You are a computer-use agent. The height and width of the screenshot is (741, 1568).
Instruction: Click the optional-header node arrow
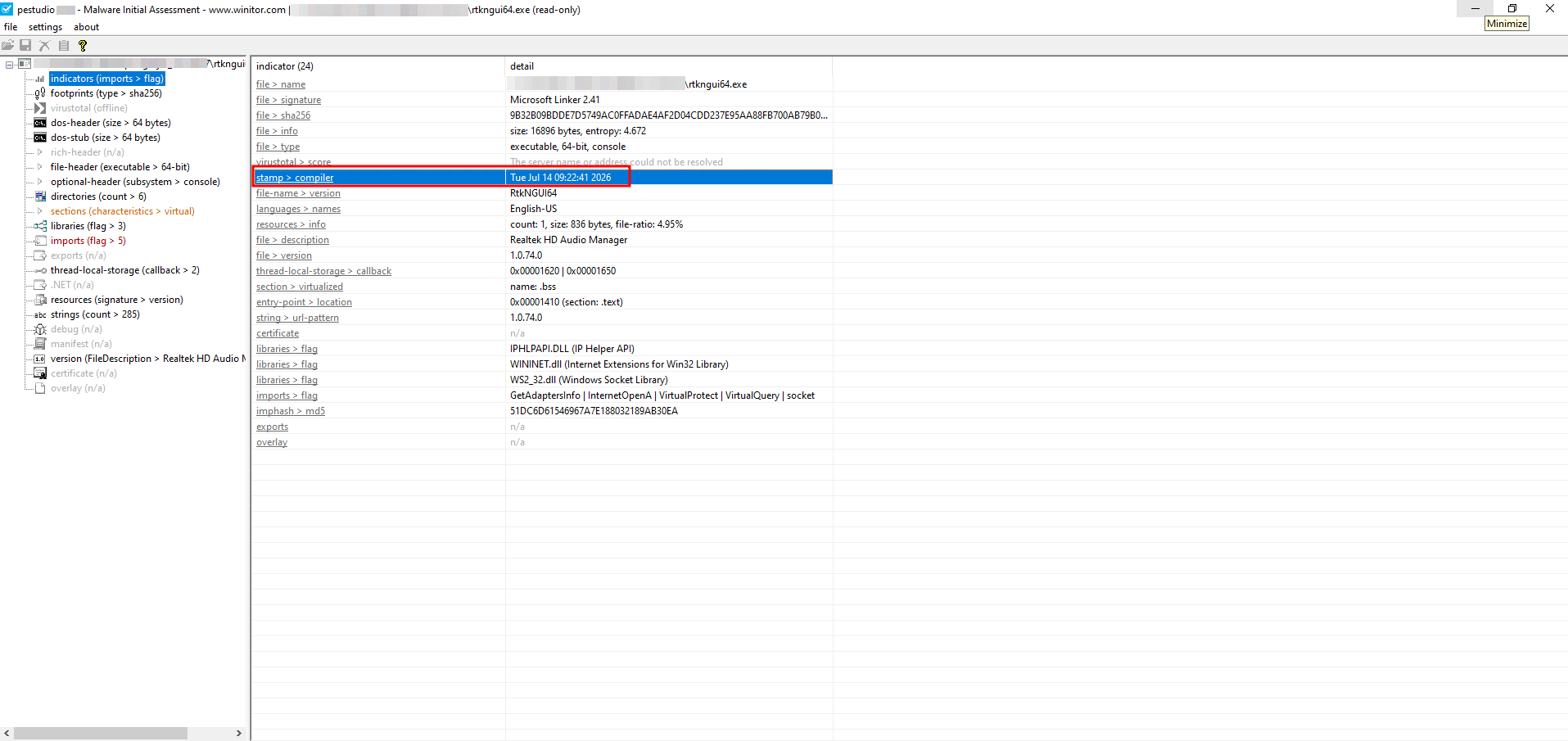39,182
